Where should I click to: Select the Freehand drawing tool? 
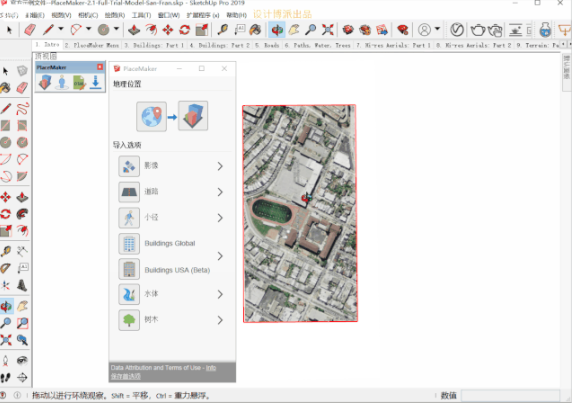[x=22, y=109]
